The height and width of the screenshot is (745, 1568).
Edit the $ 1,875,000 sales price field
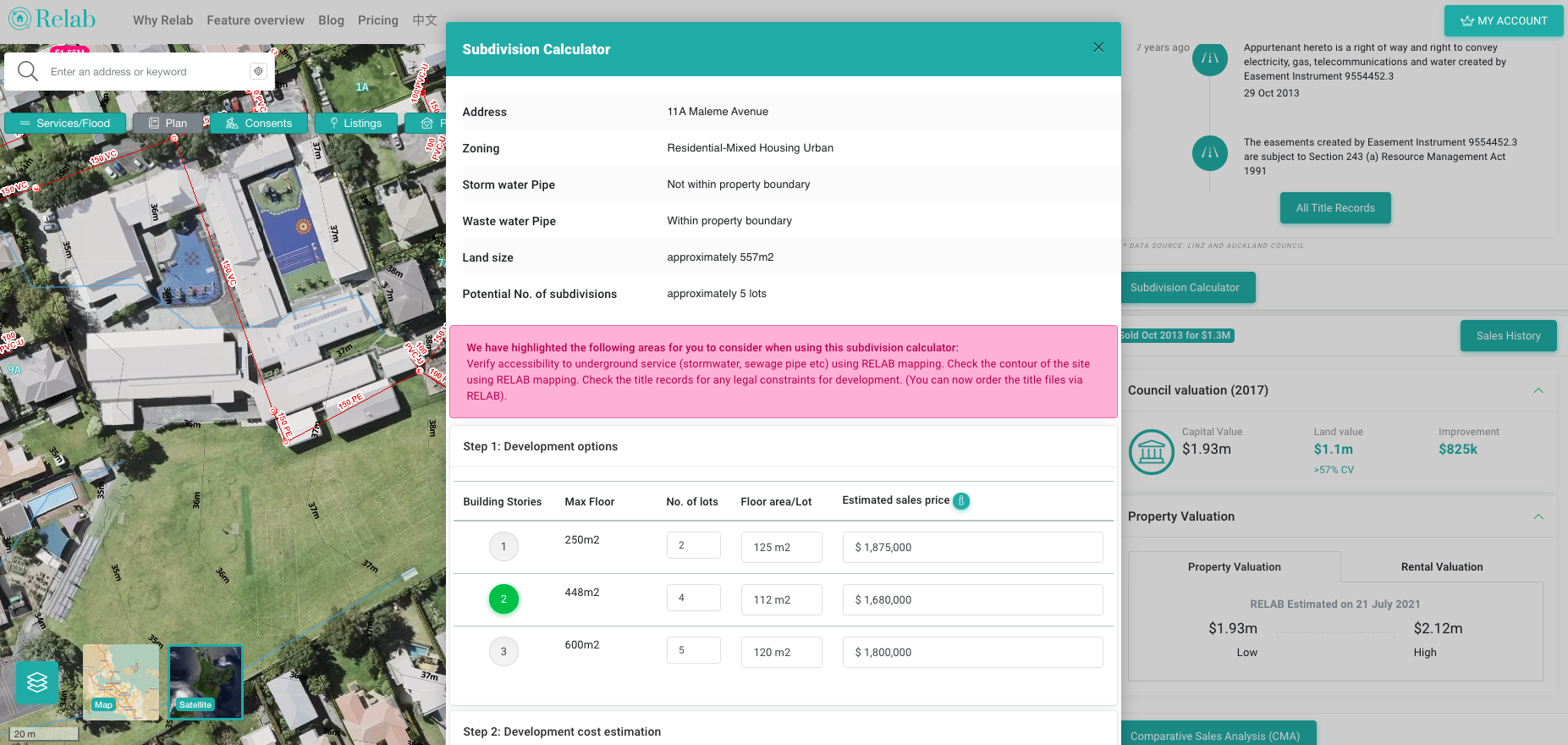point(973,547)
